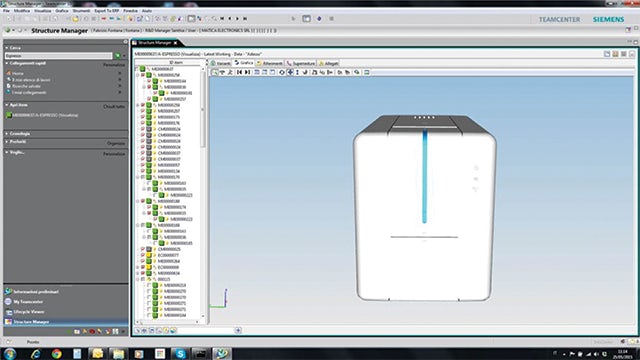Click the Home quick link icon
This screenshot has width=640, height=360.
click(x=9, y=73)
